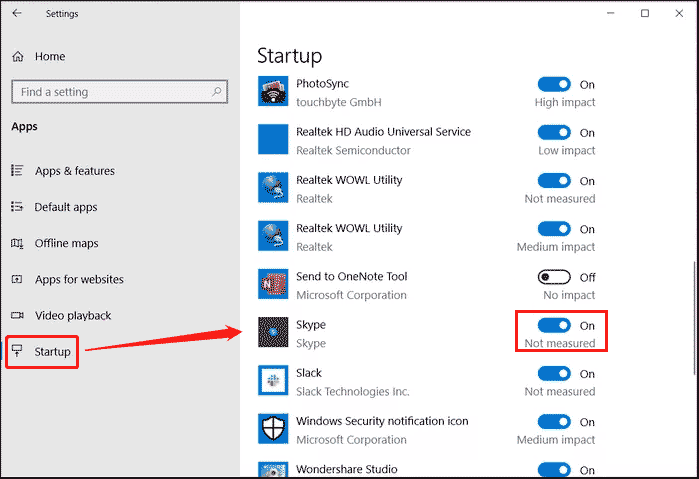Click the Realtek HD Audio blue icon

coord(273,139)
